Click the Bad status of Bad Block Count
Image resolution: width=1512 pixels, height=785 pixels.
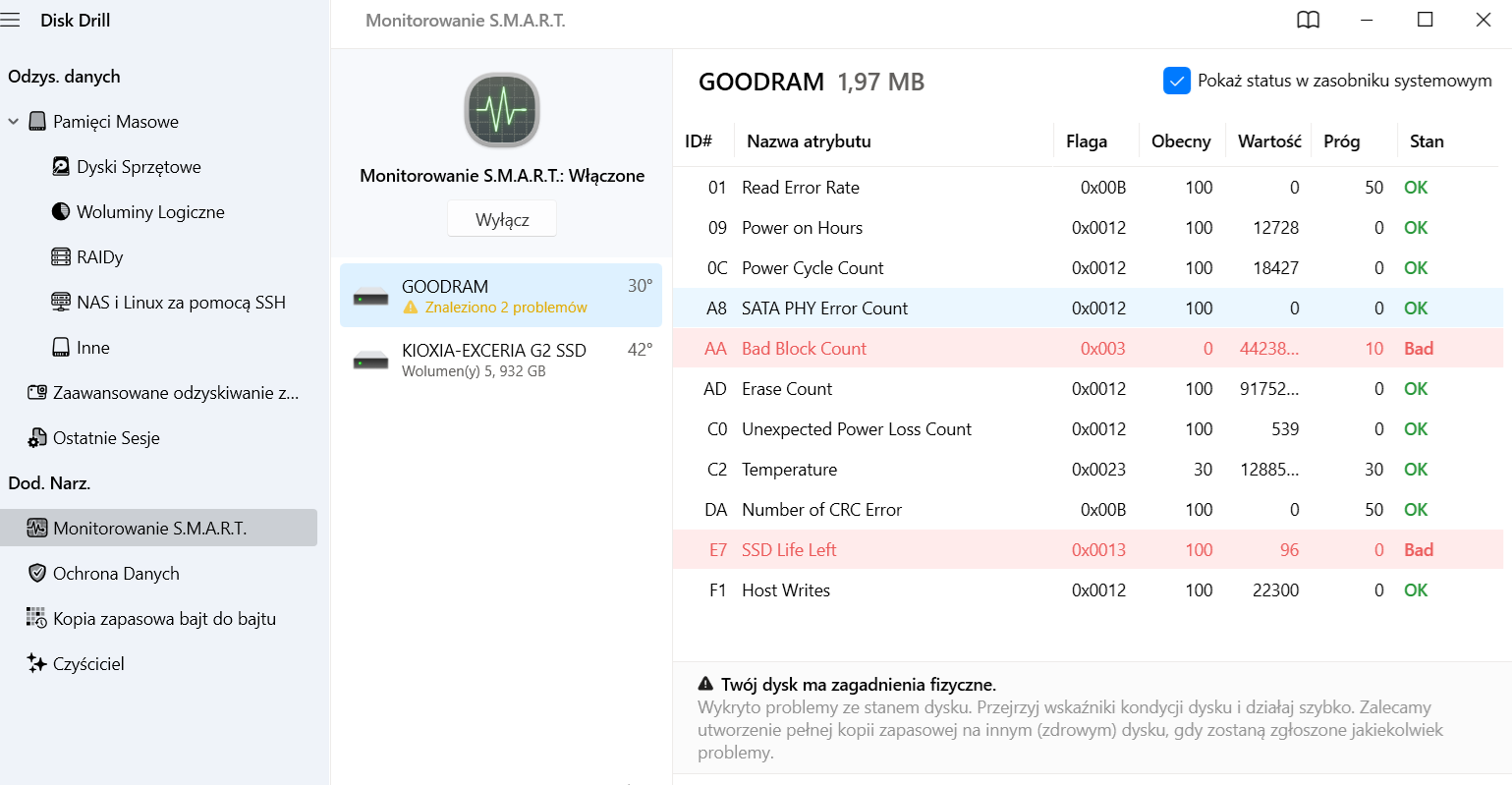(x=1419, y=349)
